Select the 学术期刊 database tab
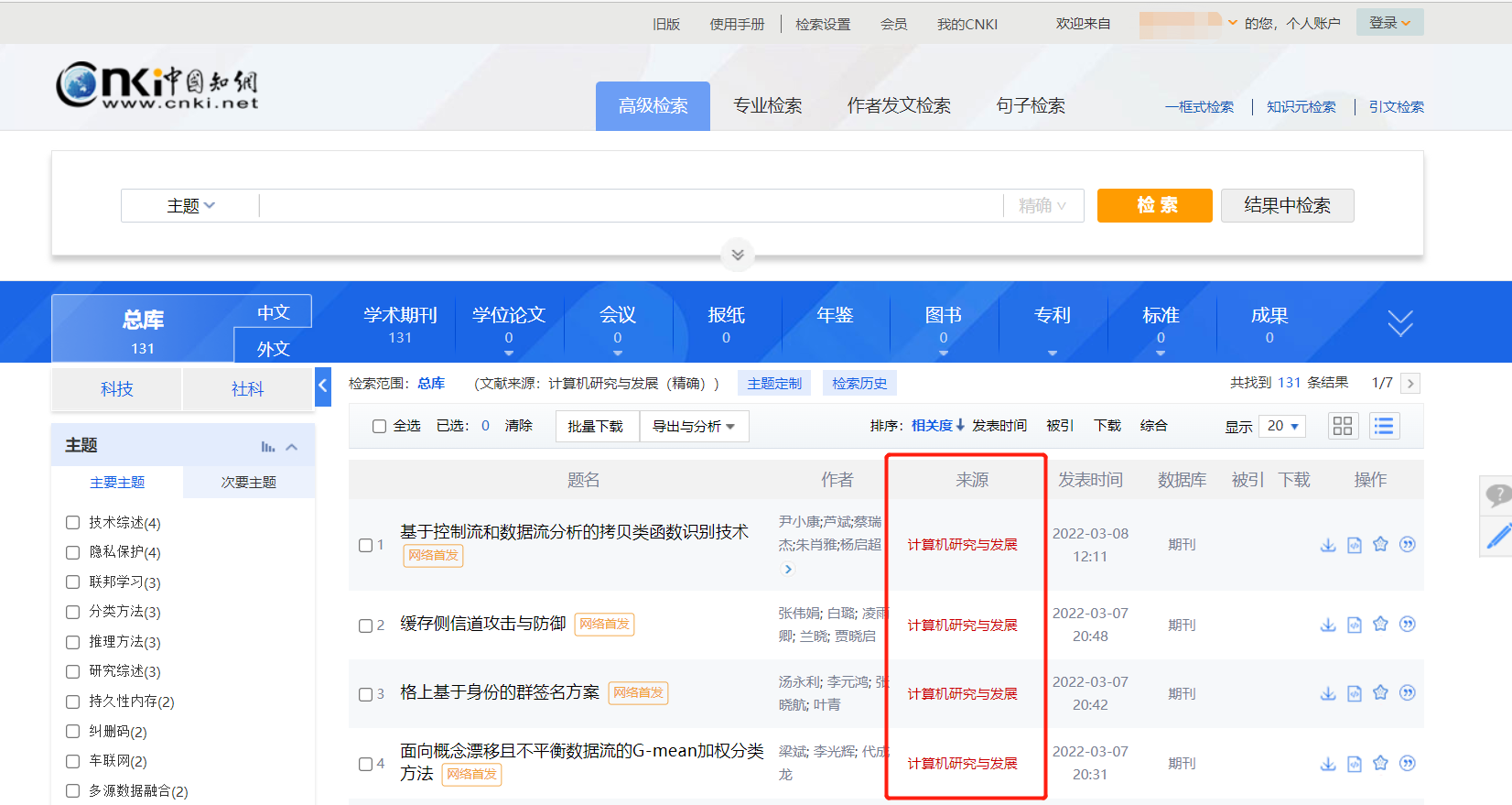 click(x=401, y=324)
